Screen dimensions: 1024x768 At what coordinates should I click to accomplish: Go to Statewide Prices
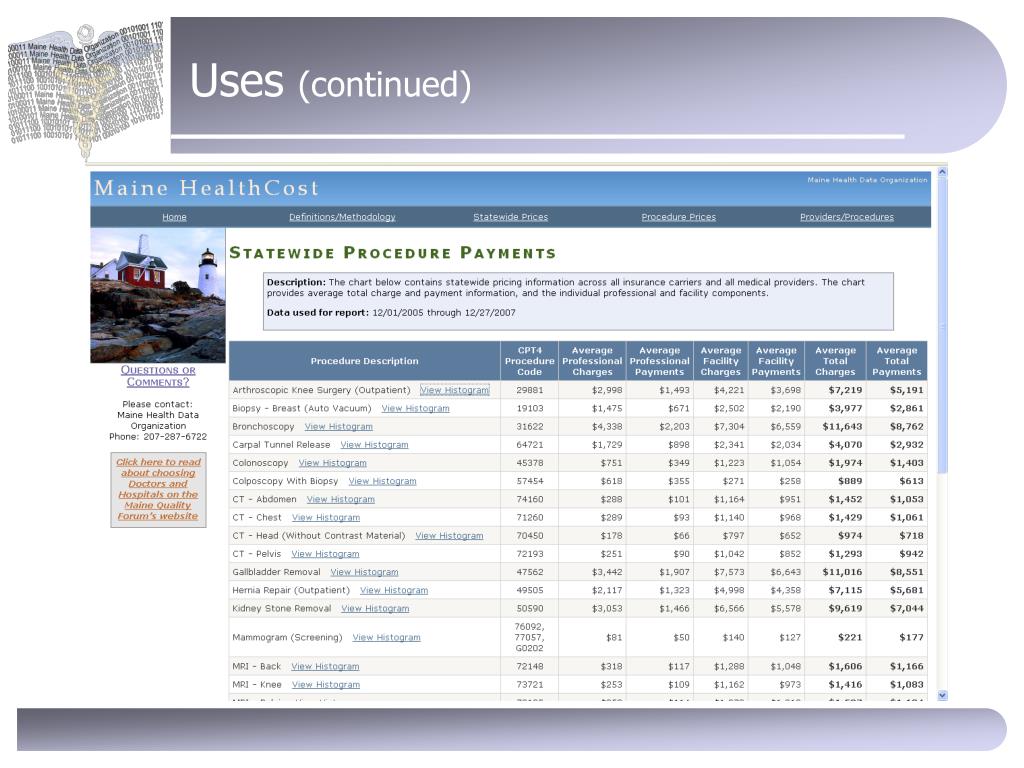coord(511,217)
